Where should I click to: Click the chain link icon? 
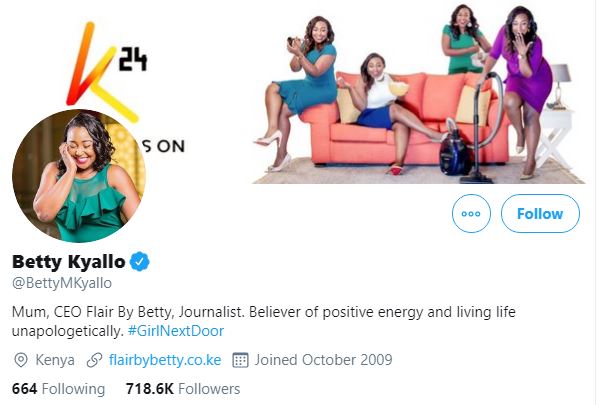point(95,359)
